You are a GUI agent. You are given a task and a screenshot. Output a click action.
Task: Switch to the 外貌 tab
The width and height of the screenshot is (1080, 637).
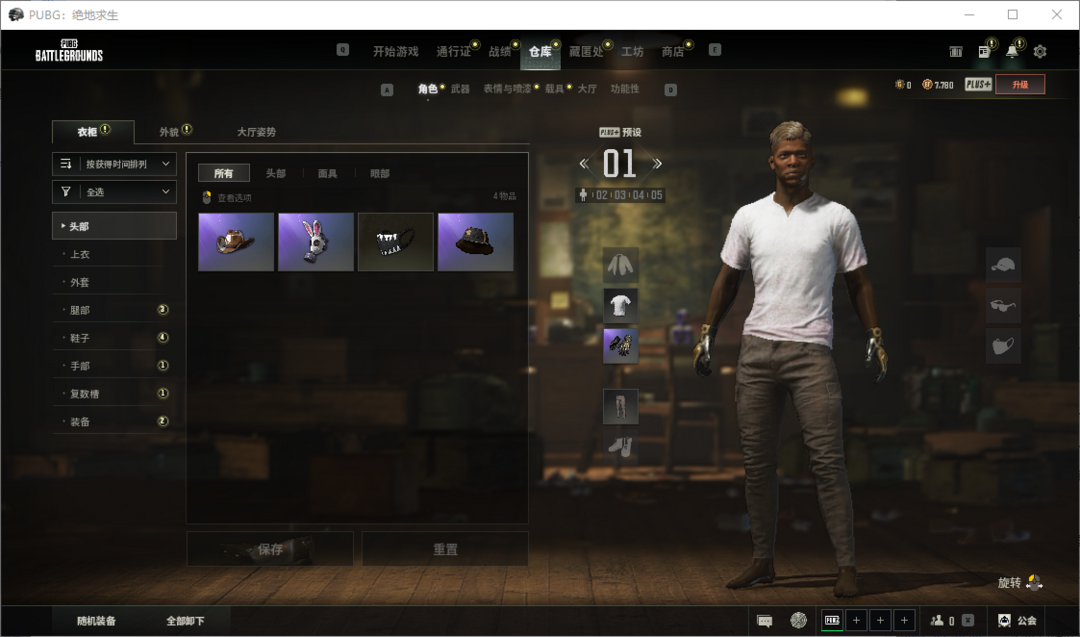170,132
